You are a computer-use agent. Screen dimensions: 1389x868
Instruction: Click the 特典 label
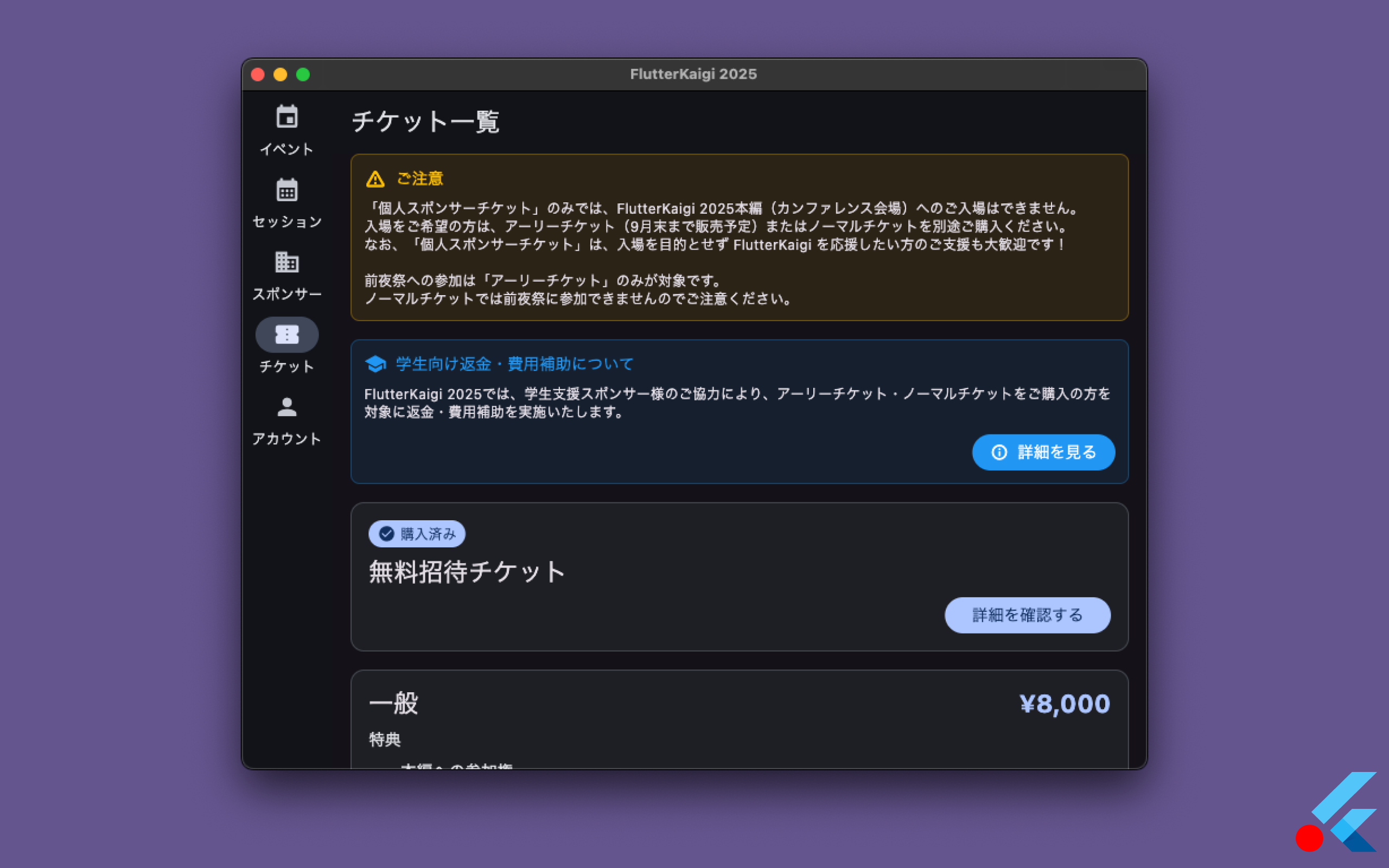pyautogui.click(x=385, y=739)
